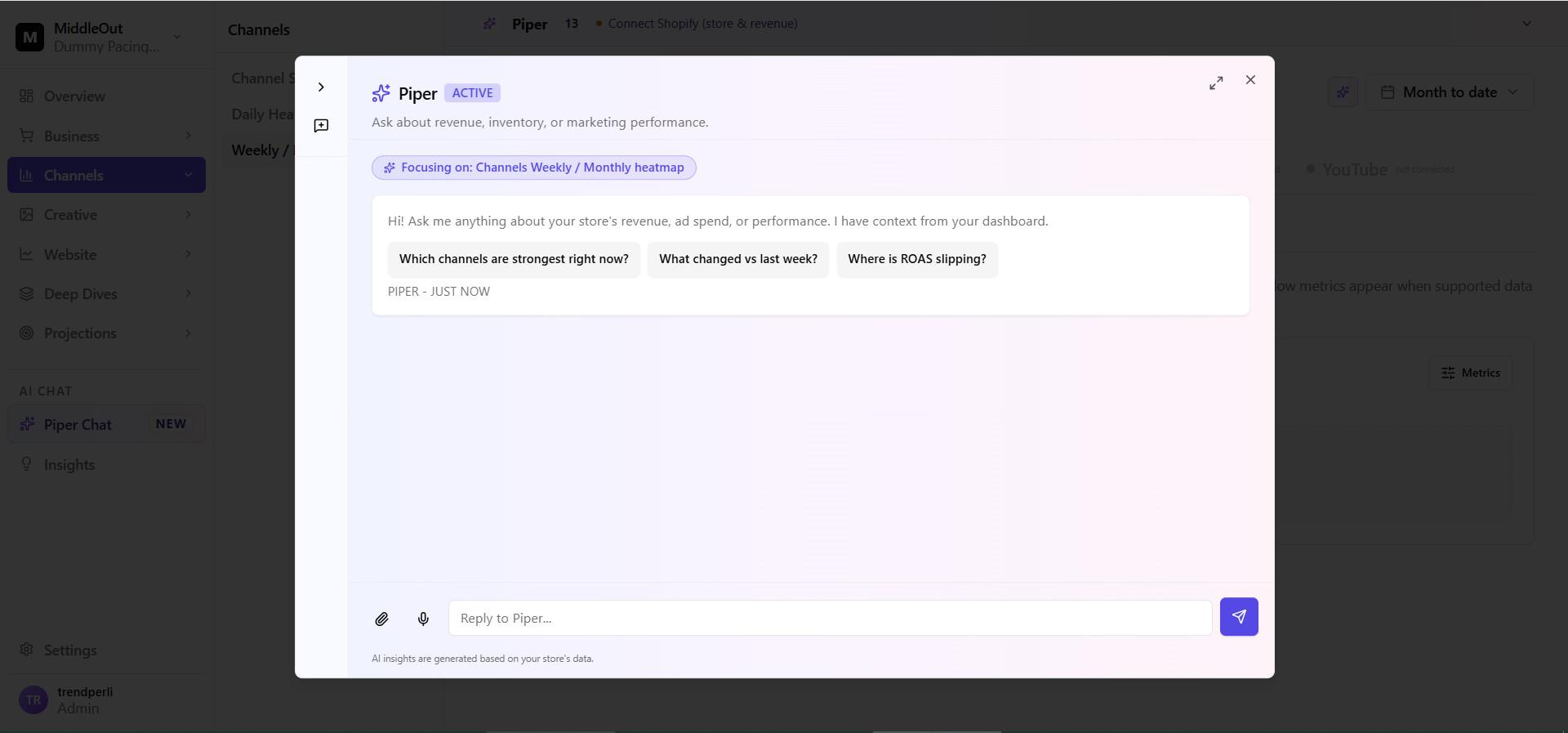1568x733 pixels.
Task: Ask where ROAS is slipping
Action: click(x=917, y=259)
